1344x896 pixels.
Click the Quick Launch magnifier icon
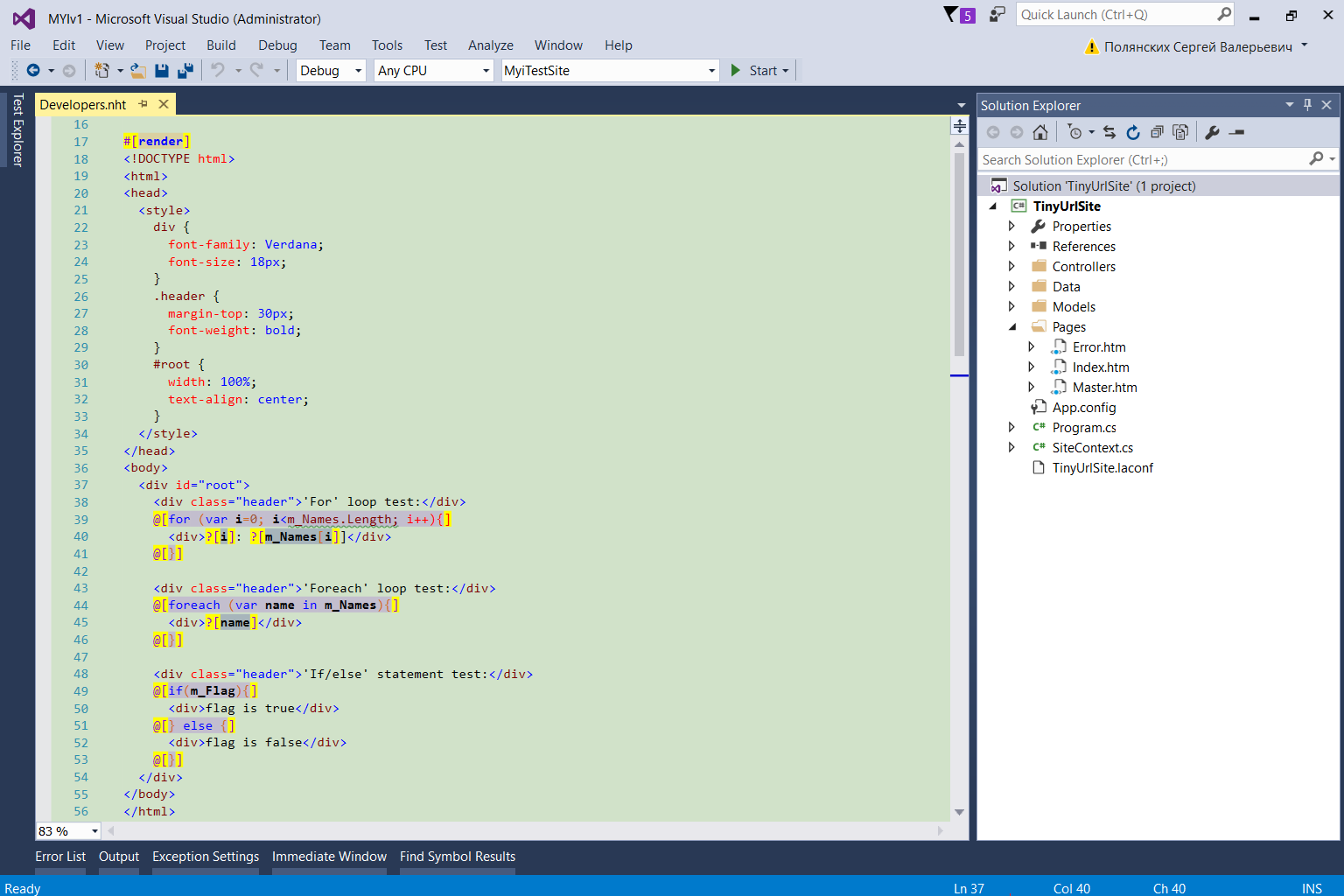click(x=1224, y=14)
